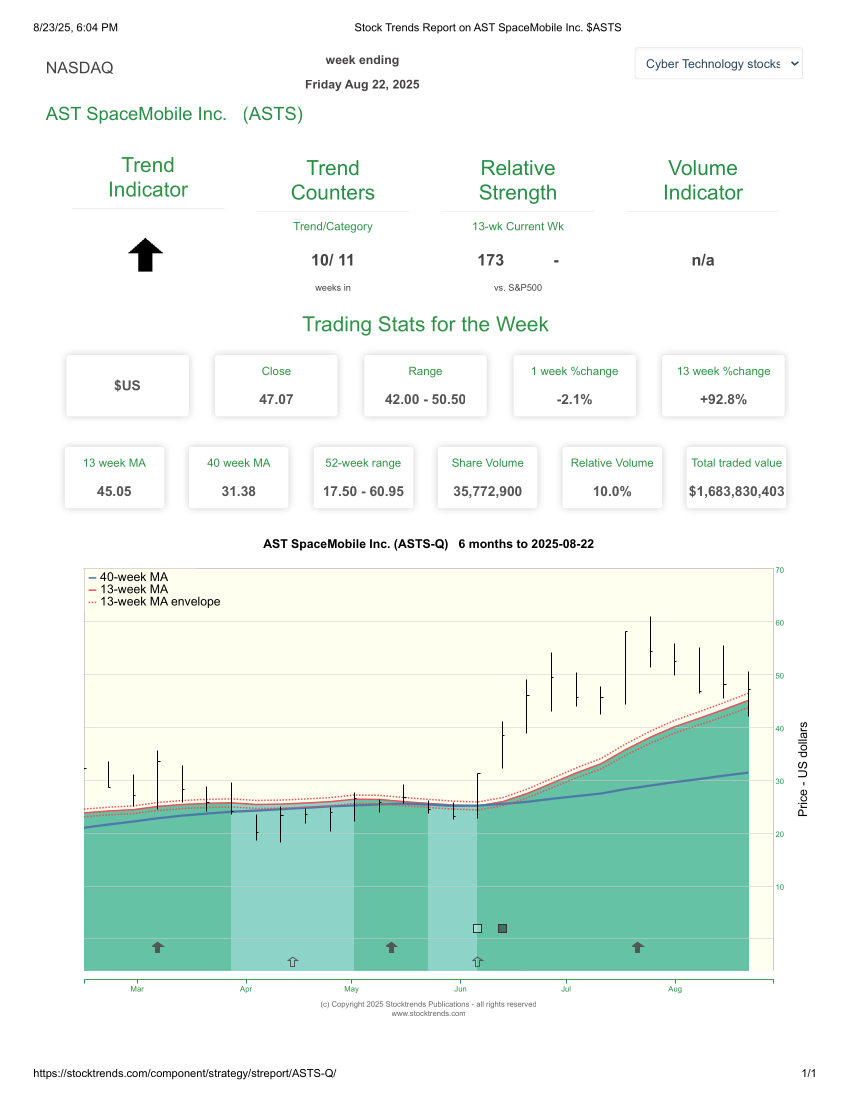Click the hollow arrow marker under June
The height and width of the screenshot is (1100, 850).
[x=478, y=961]
